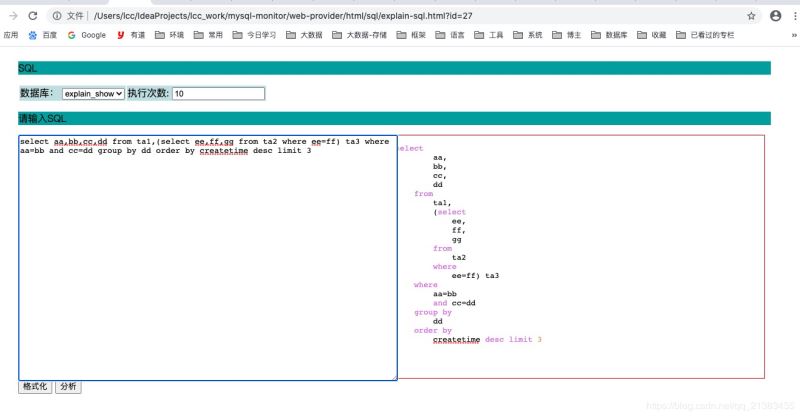Click inside the SQL input textarea

[x=207, y=260]
